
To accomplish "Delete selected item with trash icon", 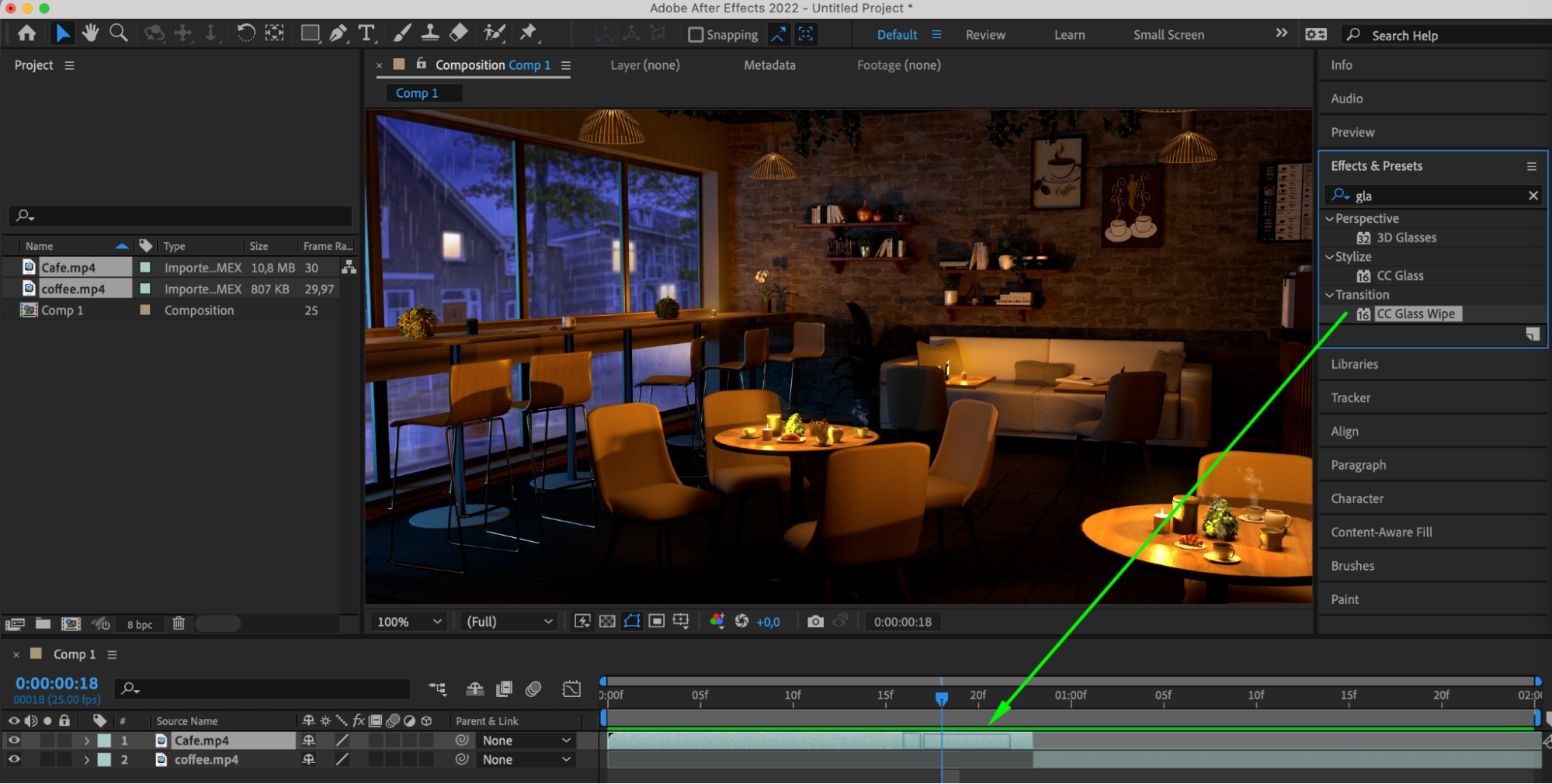I will click(x=179, y=624).
